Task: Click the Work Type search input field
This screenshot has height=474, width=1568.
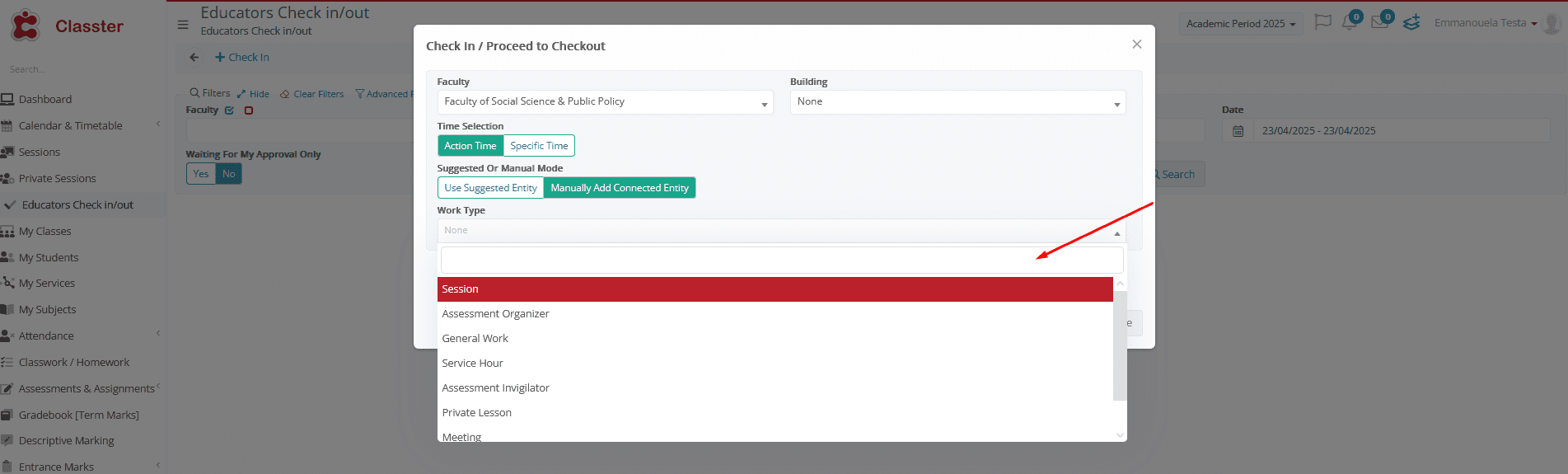Action: click(782, 260)
